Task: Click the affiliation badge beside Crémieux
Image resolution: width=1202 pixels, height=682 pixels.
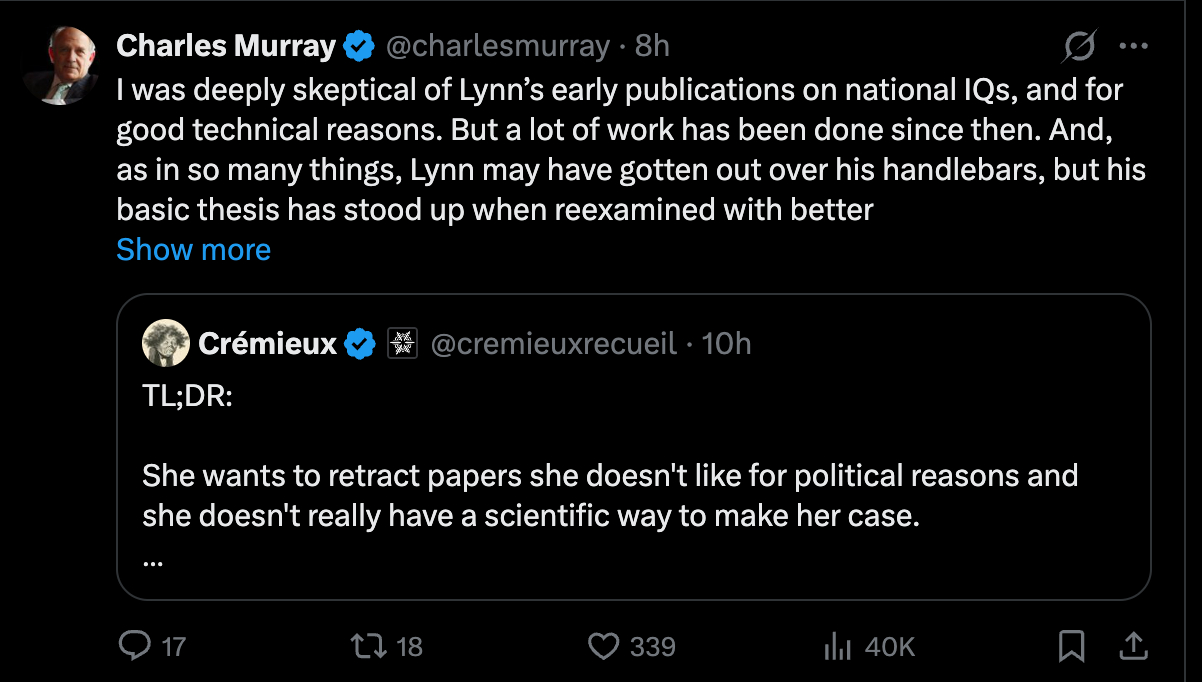Action: pyautogui.click(x=402, y=344)
